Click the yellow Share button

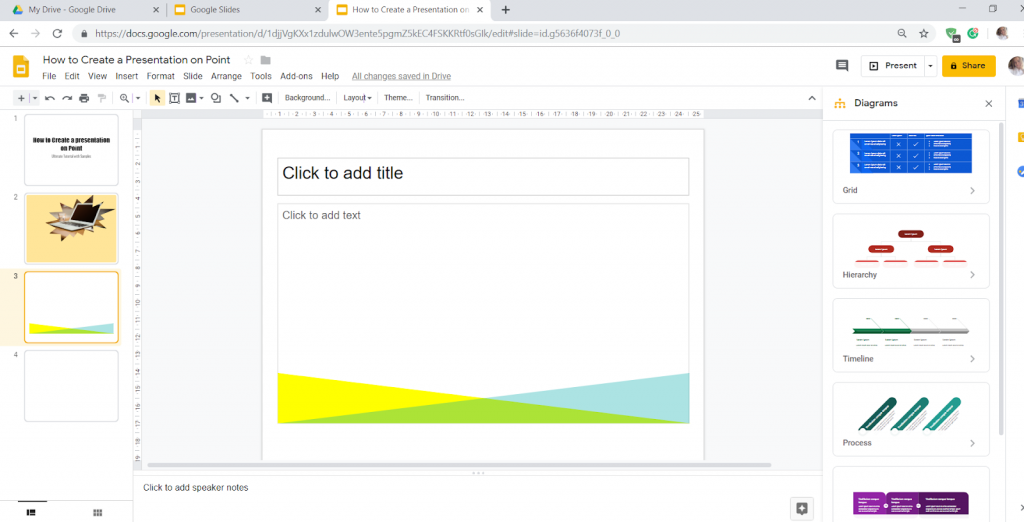click(968, 66)
